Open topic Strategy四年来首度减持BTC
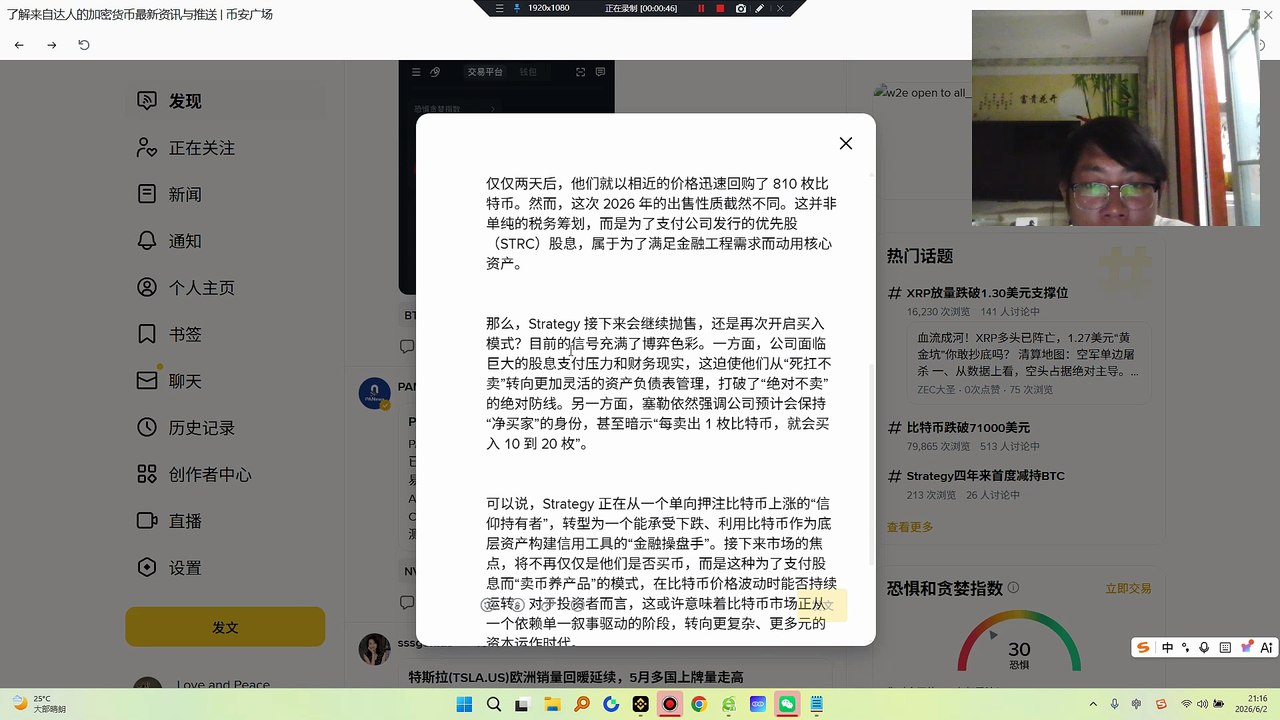Viewport: 1280px width, 720px height. point(985,476)
